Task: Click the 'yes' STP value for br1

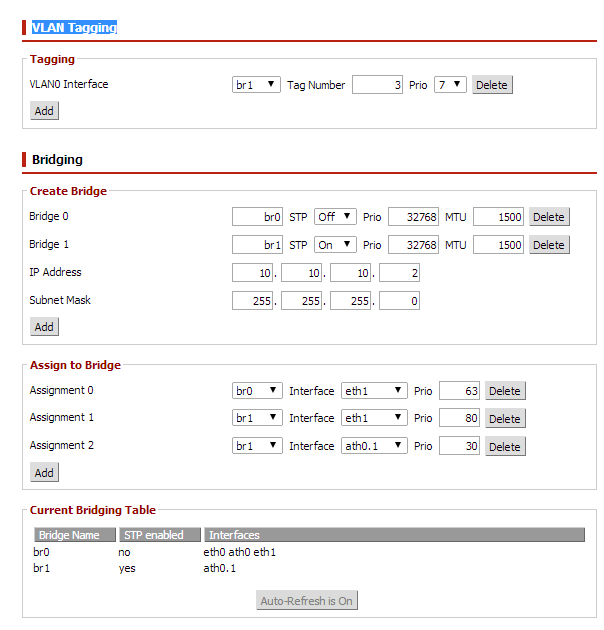Action: pos(127,569)
